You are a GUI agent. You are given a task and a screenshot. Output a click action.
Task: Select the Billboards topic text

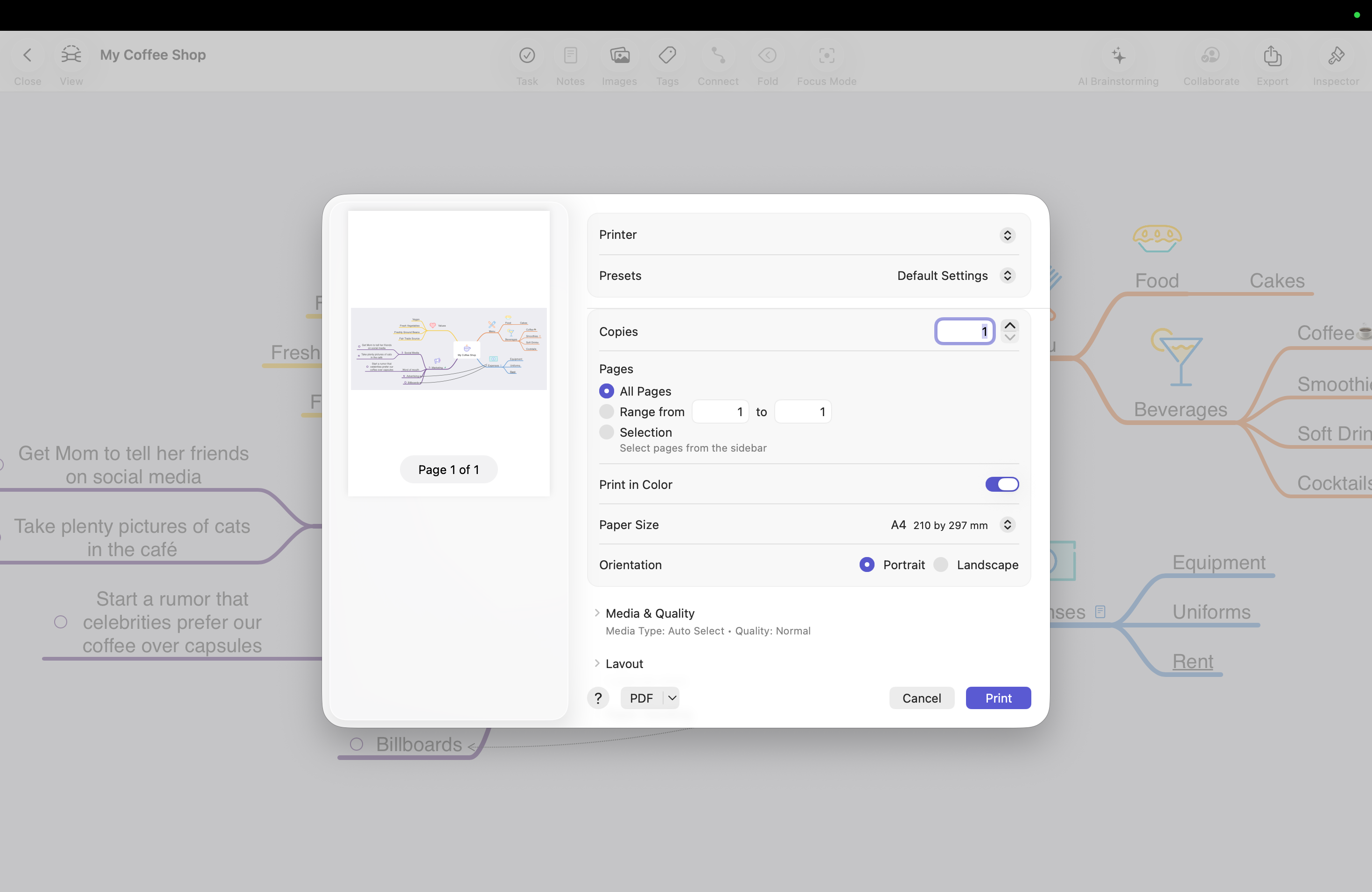pos(419,744)
